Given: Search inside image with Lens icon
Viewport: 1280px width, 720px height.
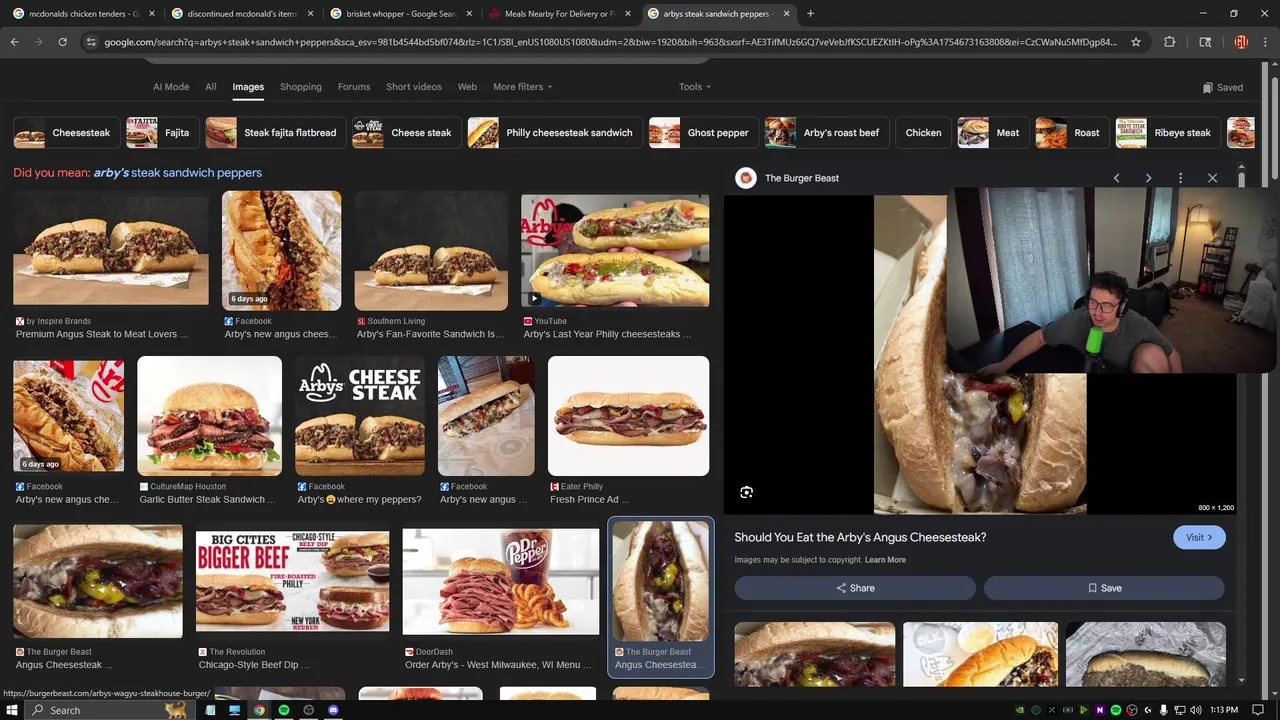Looking at the screenshot, I should (746, 492).
